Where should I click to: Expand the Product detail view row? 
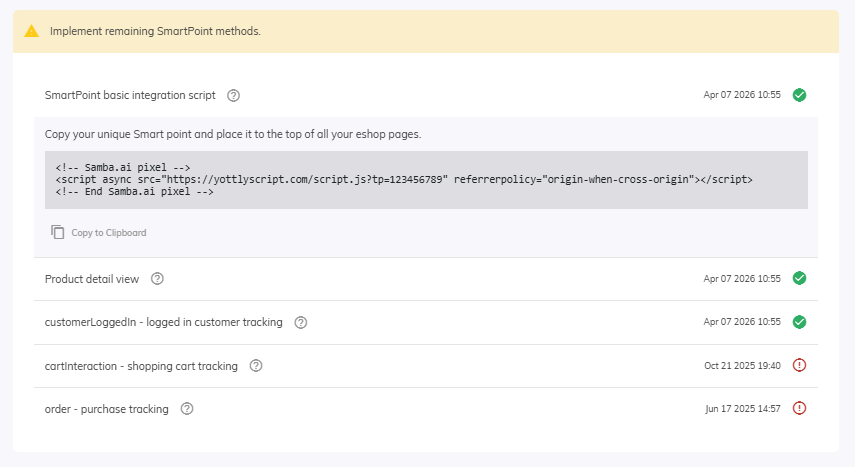tap(92, 279)
